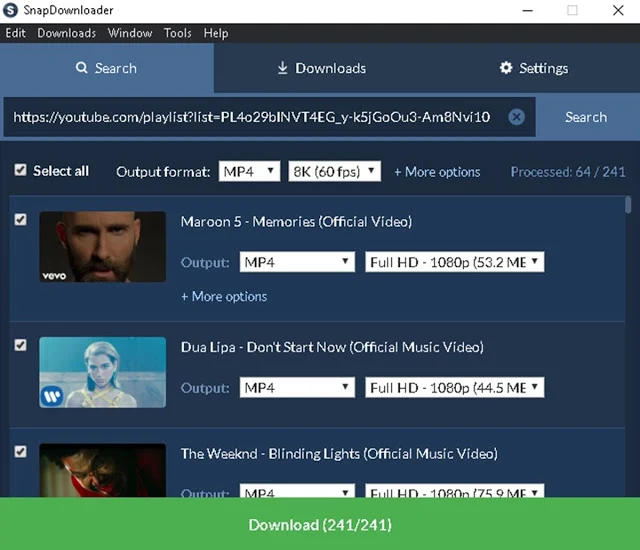This screenshot has width=640, height=550.
Task: Click the Maroon 5 - Memories title text
Action: click(296, 222)
